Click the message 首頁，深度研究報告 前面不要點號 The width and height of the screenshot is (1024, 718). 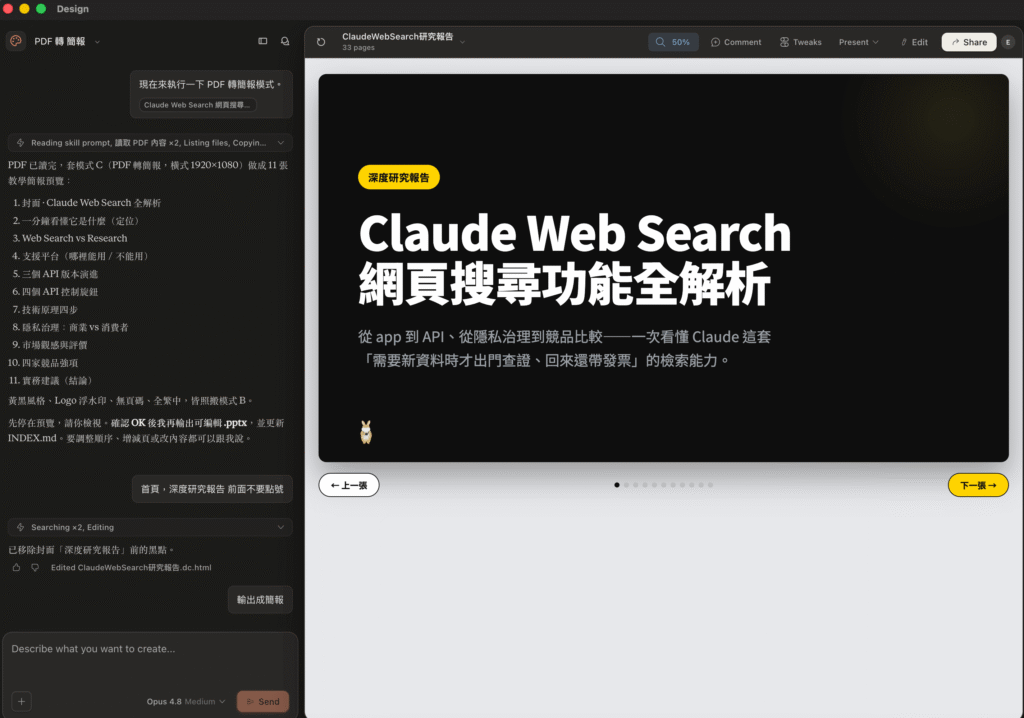point(212,489)
